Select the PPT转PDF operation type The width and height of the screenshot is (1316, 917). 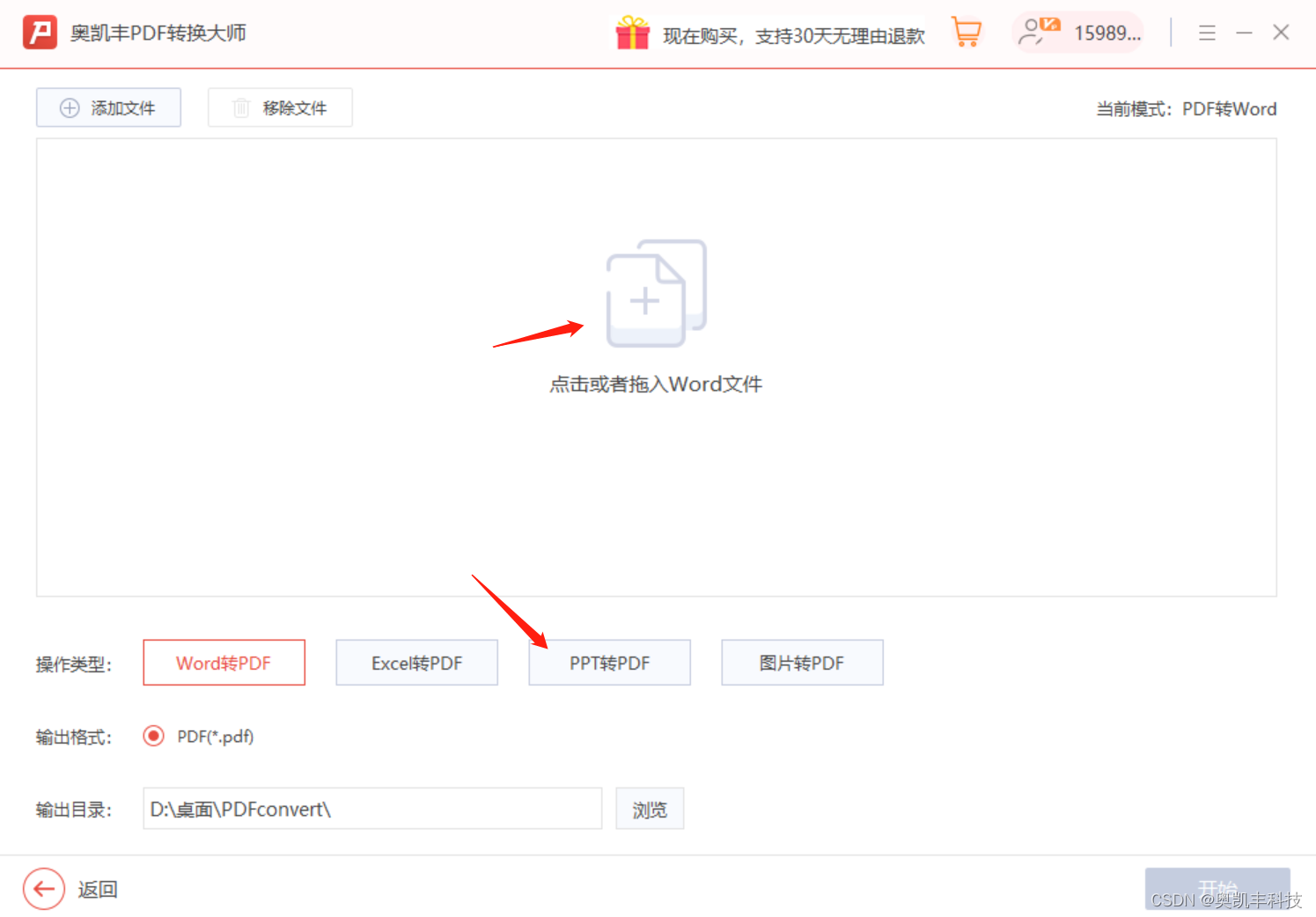(x=609, y=663)
